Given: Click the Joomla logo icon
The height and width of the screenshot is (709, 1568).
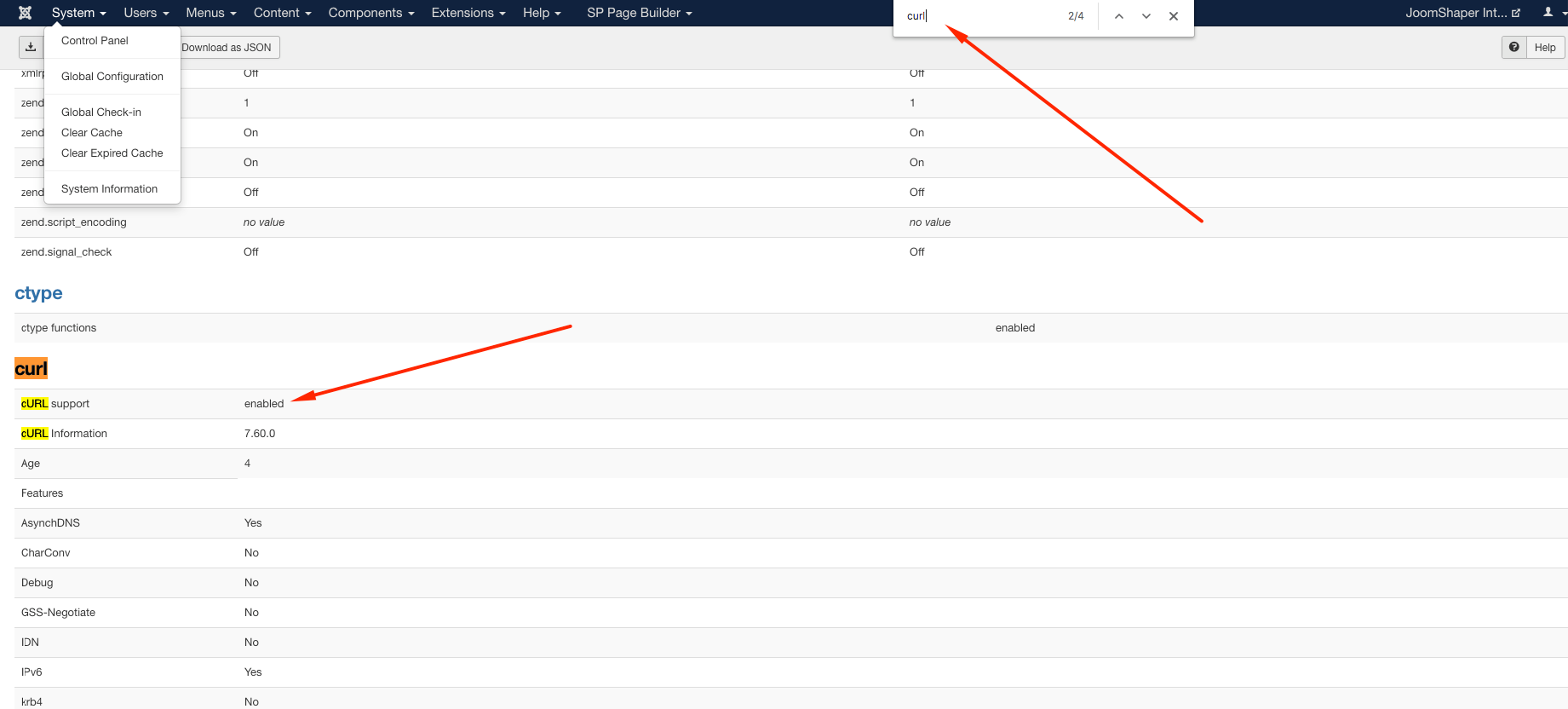Looking at the screenshot, I should [x=26, y=13].
